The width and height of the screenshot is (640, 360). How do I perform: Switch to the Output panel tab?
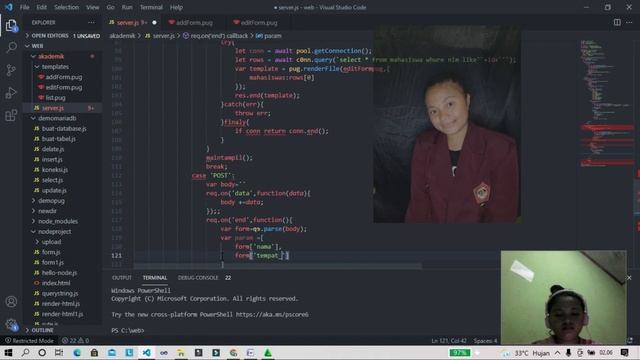(122, 278)
